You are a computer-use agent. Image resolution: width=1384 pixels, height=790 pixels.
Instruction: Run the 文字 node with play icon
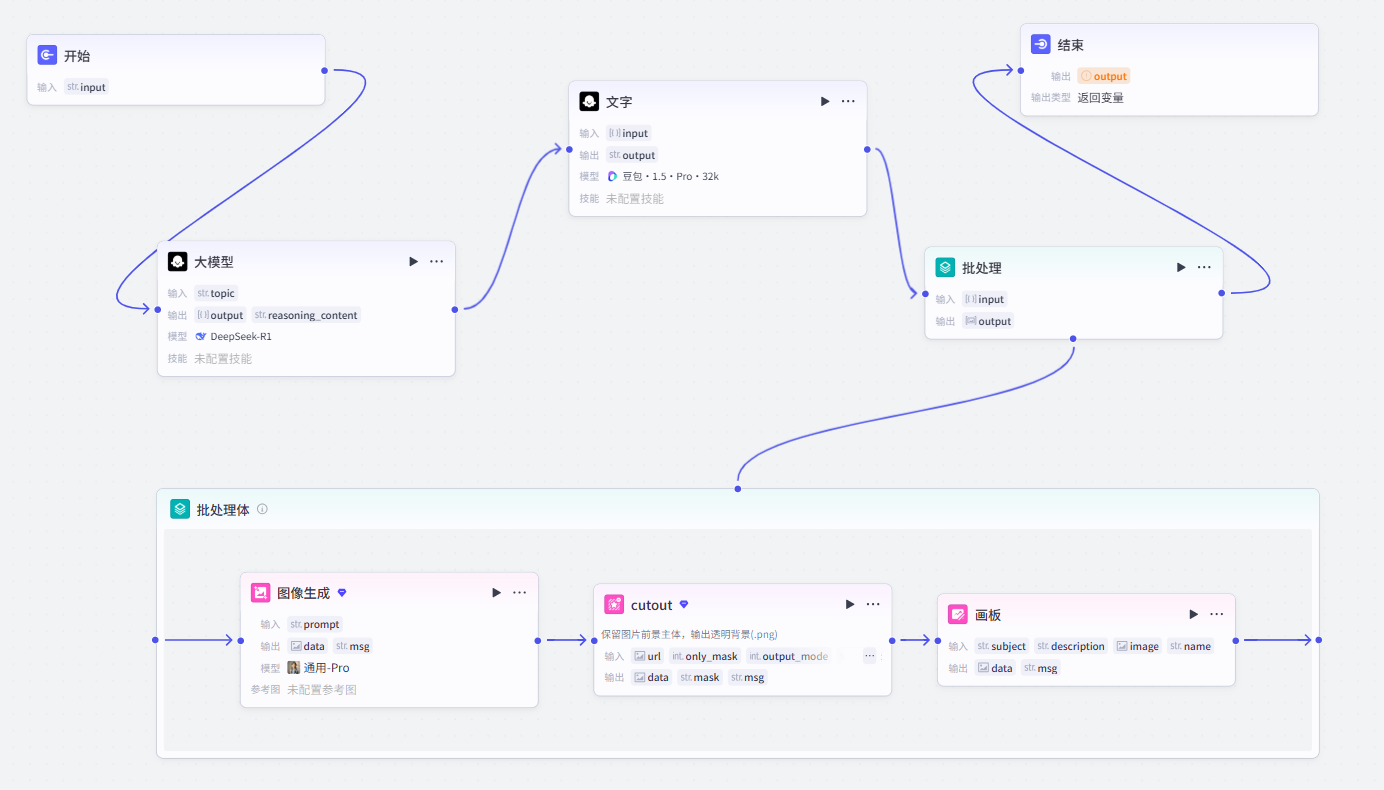pyautogui.click(x=825, y=101)
